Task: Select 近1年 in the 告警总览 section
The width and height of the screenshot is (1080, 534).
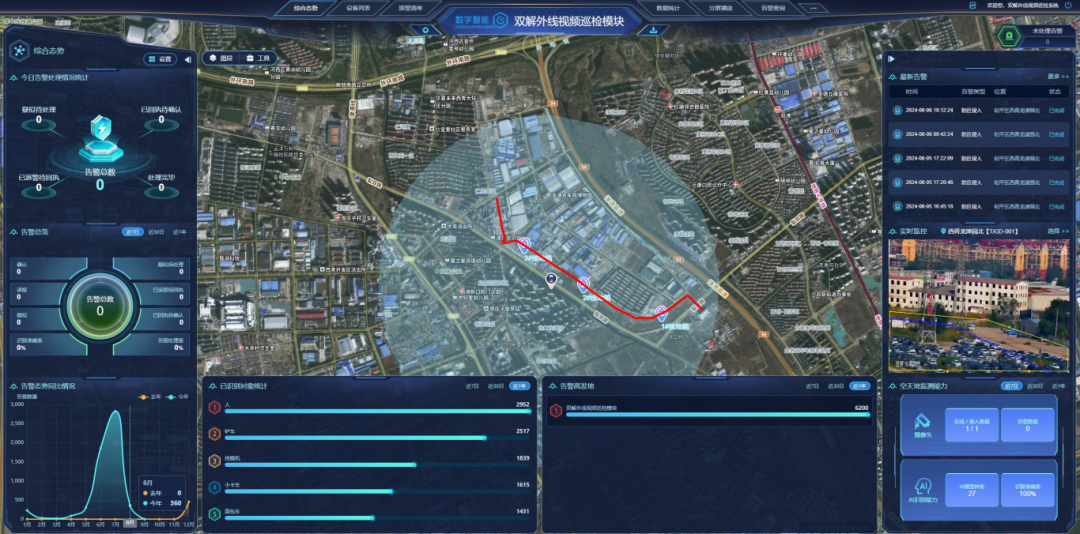Action: click(179, 232)
